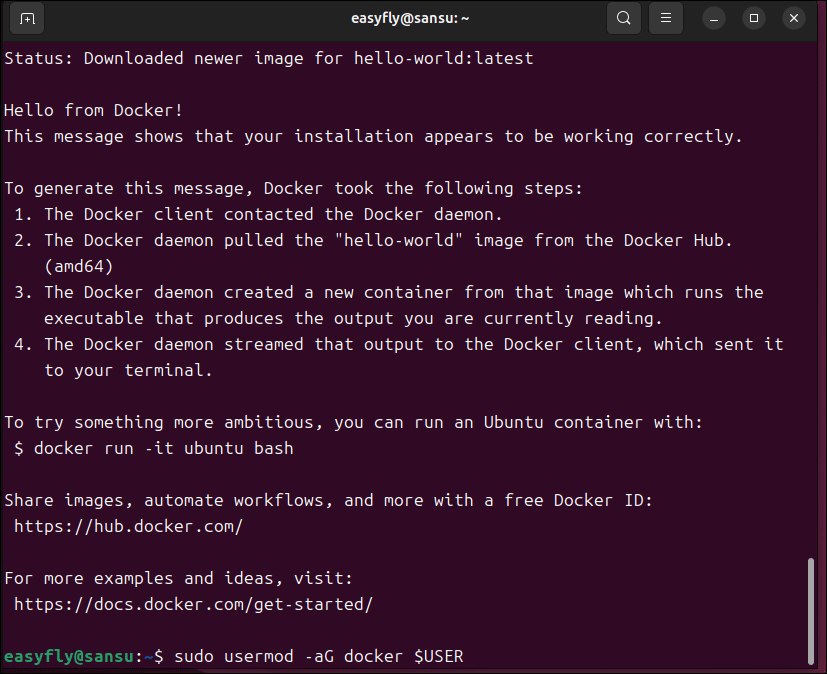
Task: Minimize the terminal window
Action: pos(714,18)
